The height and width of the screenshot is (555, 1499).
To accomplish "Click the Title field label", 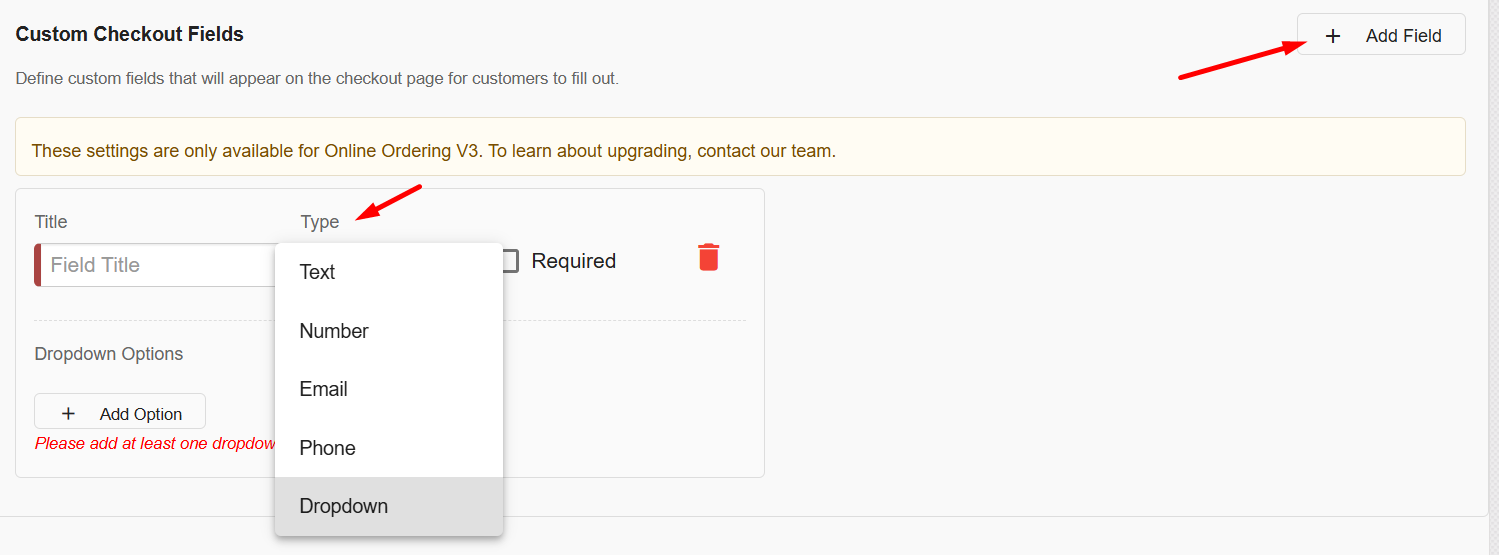I will [x=51, y=222].
